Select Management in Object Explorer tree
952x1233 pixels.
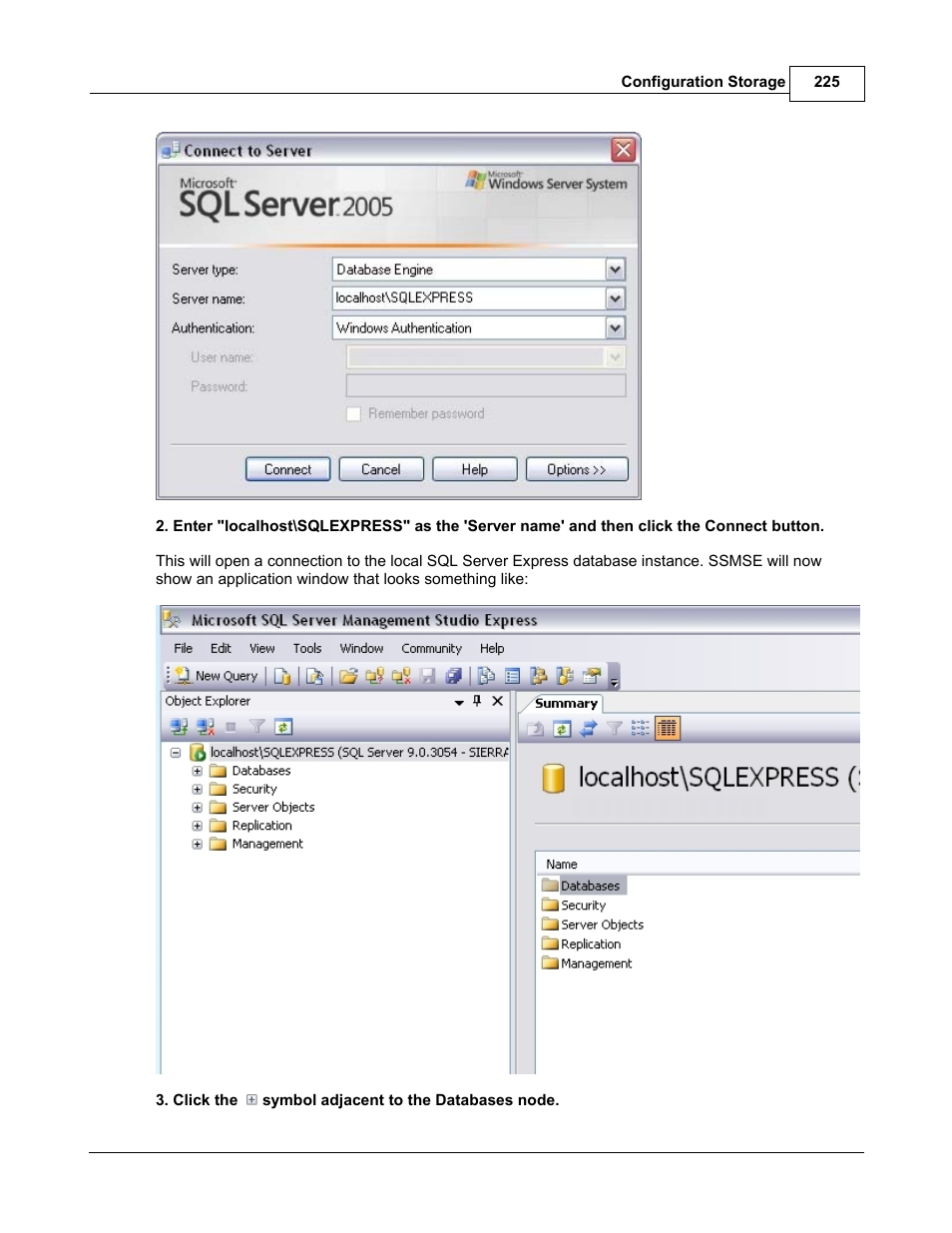pyautogui.click(x=266, y=845)
